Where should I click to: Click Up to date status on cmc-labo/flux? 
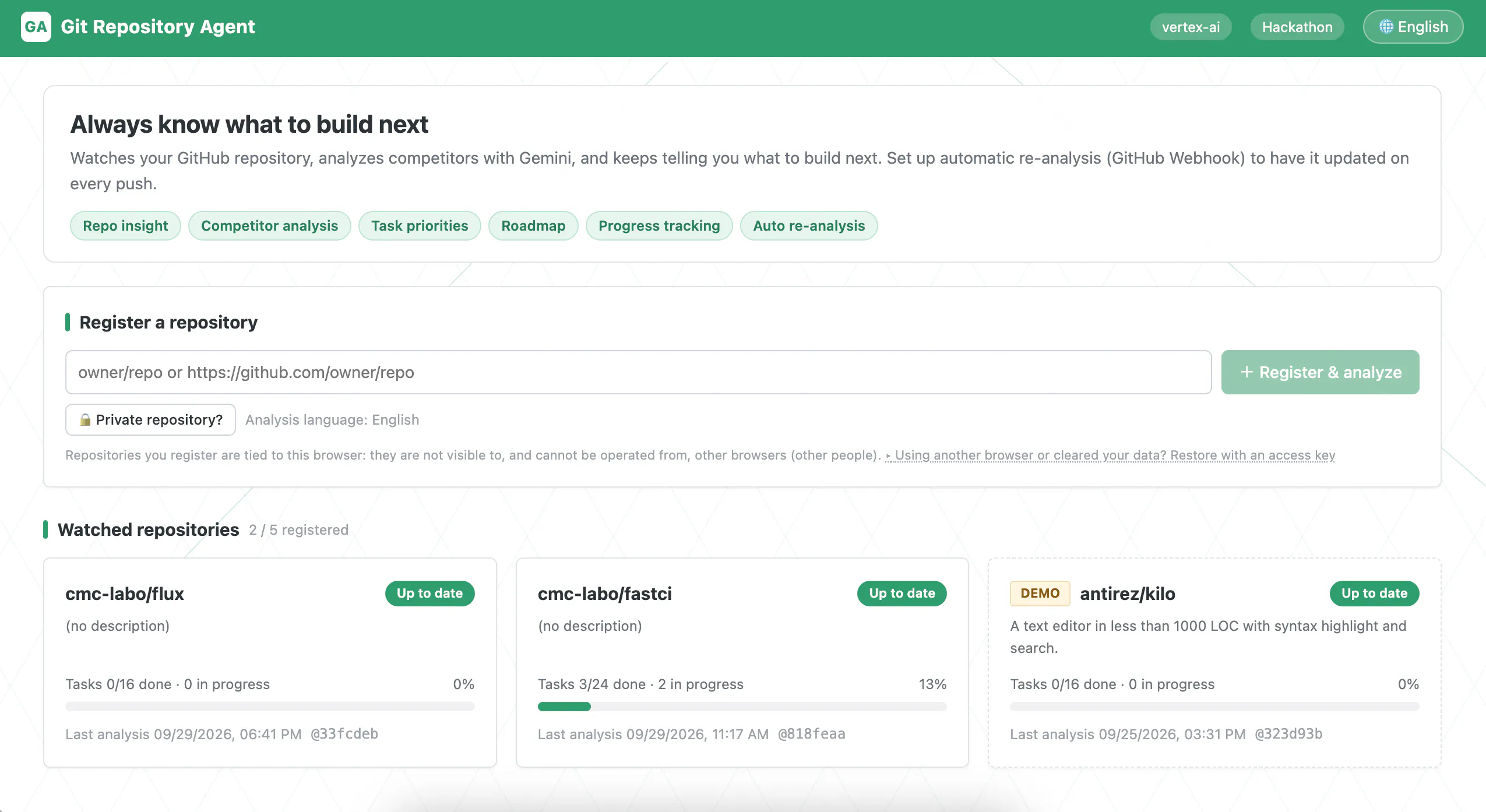[x=429, y=593]
